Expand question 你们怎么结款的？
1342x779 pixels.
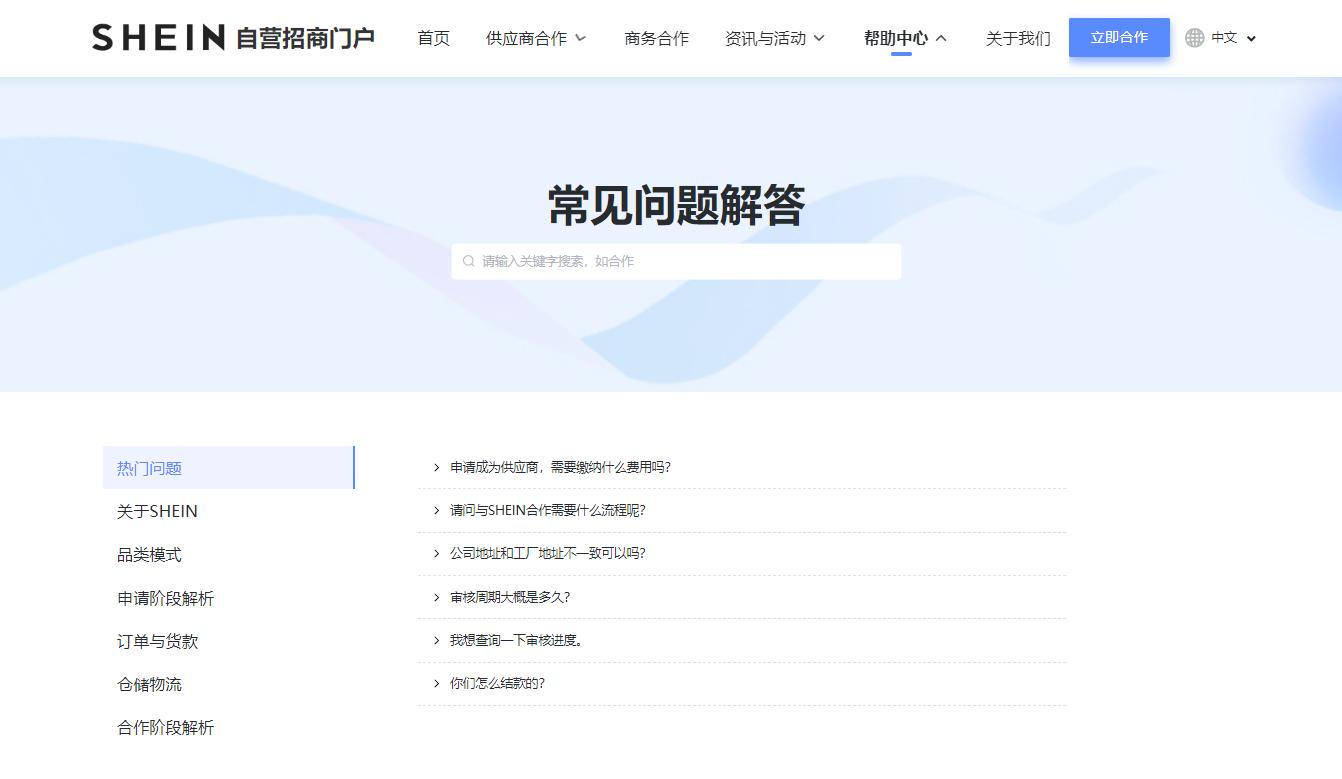742,683
